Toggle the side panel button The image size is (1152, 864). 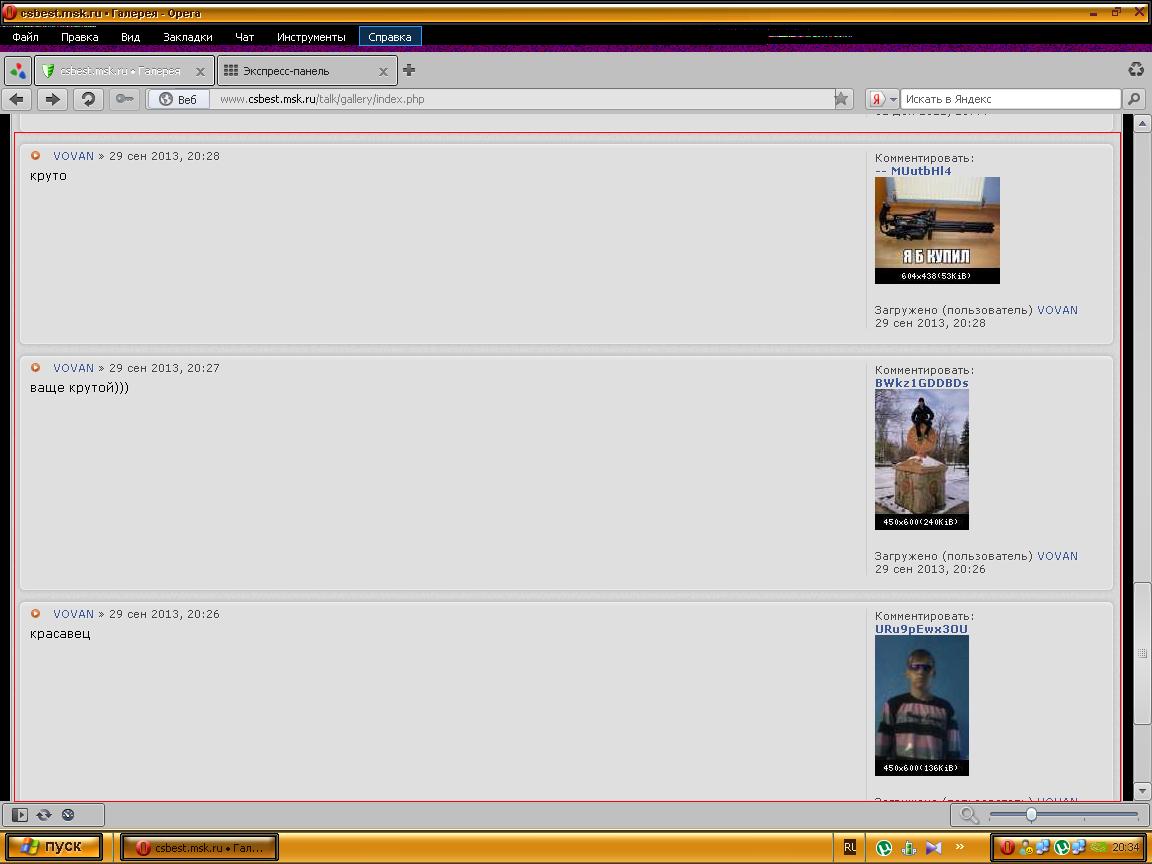click(x=19, y=815)
